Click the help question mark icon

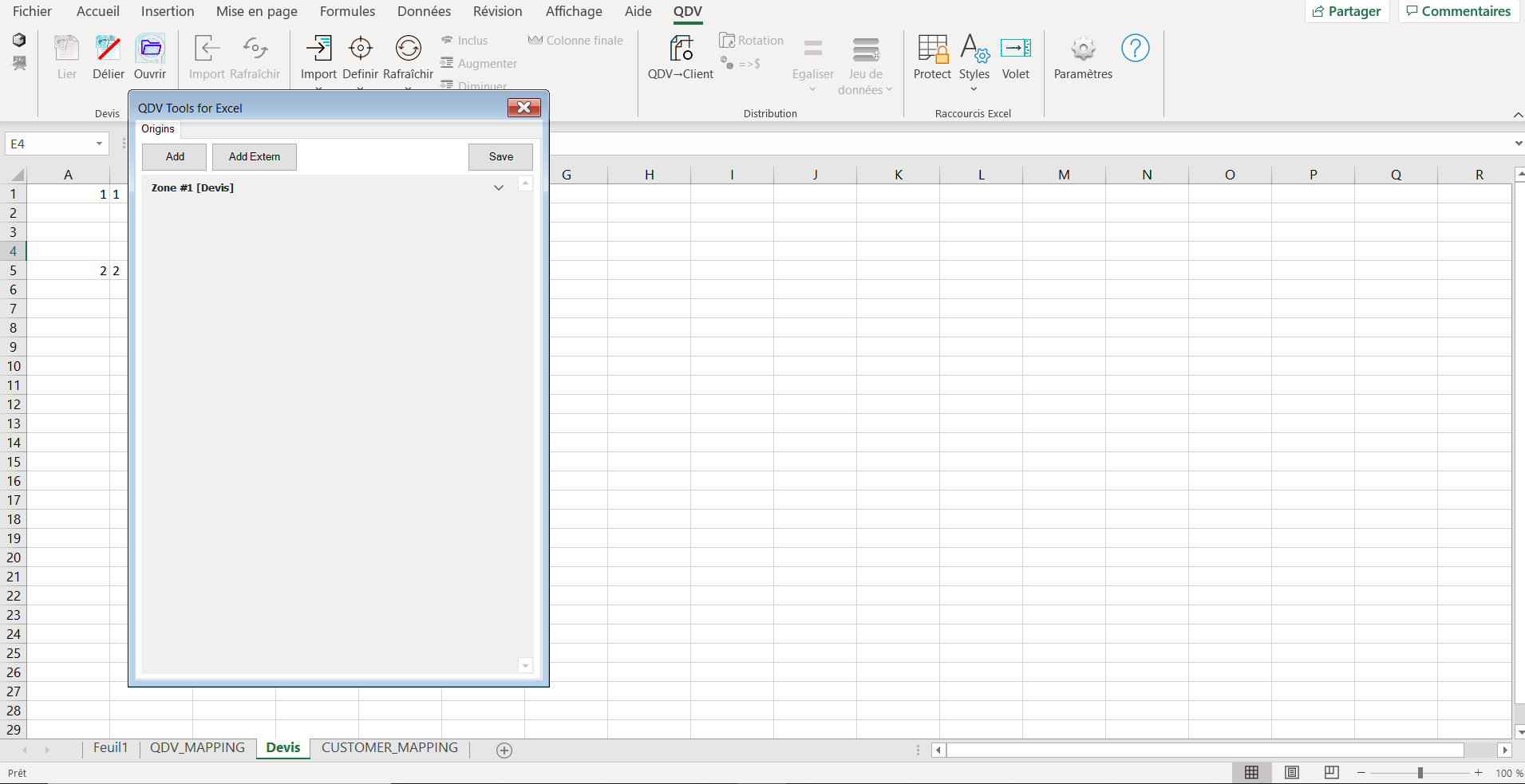point(1135,48)
